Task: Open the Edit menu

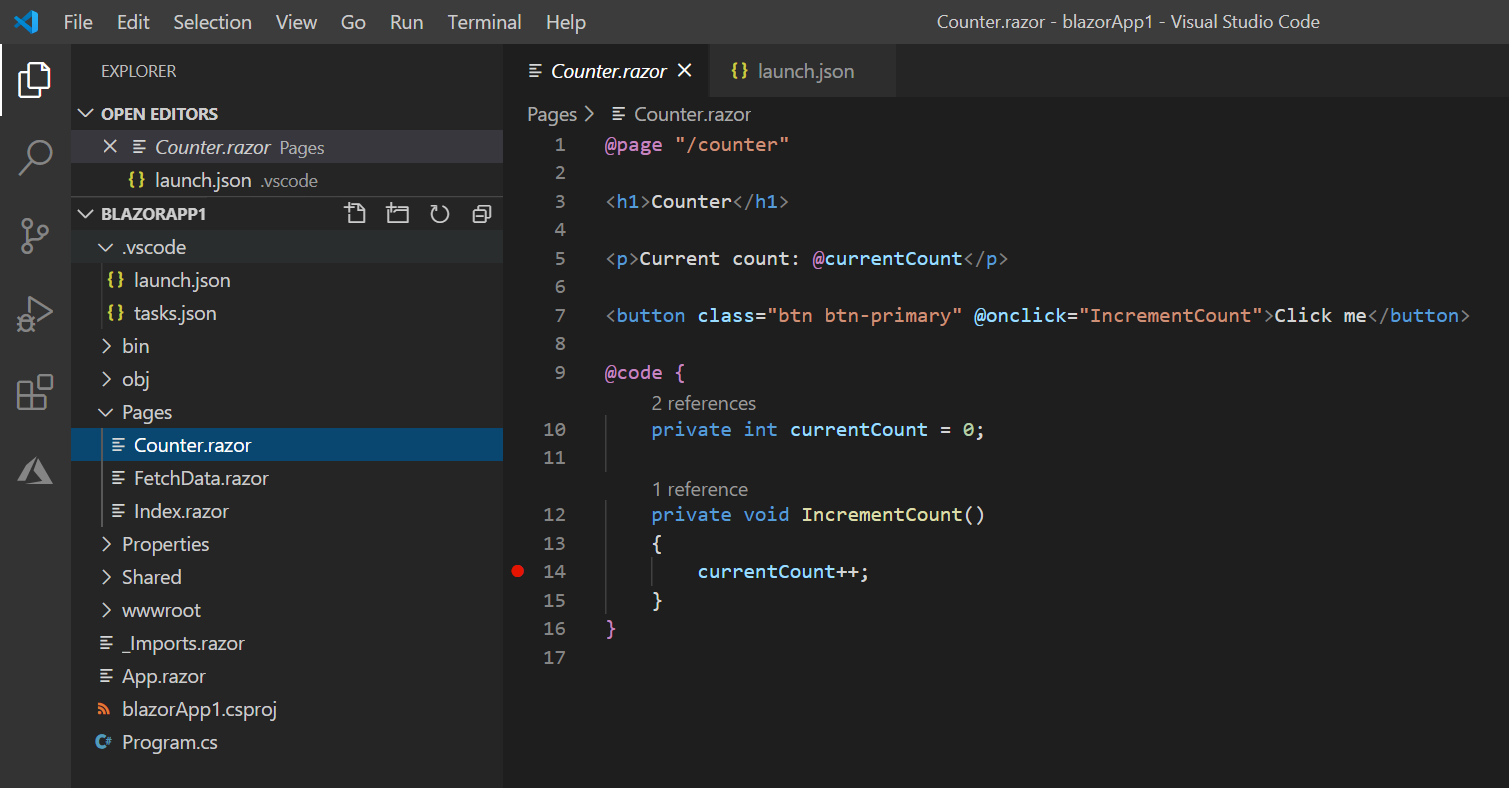Action: 133,22
